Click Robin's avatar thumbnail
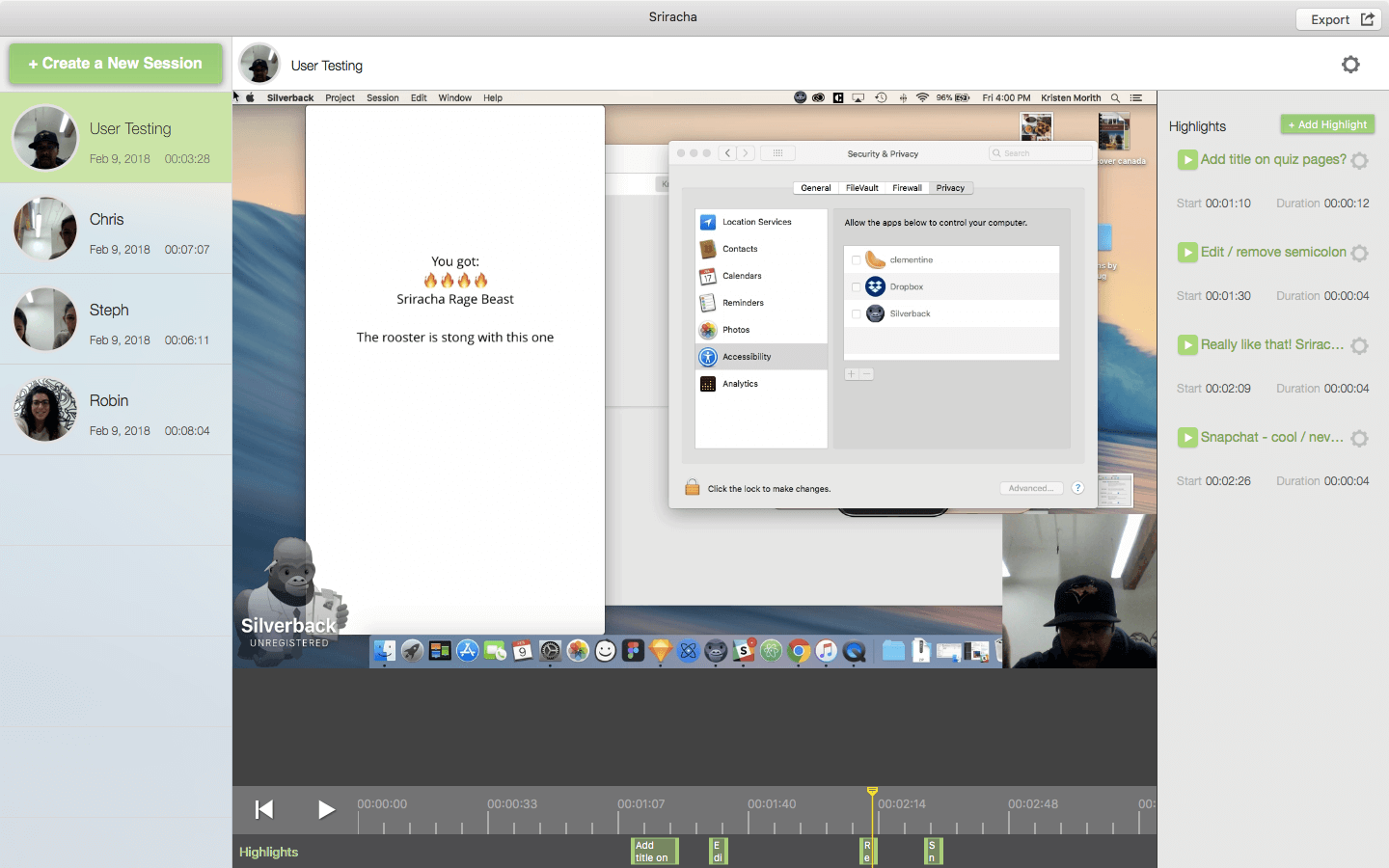This screenshot has width=1389, height=868. (x=45, y=410)
